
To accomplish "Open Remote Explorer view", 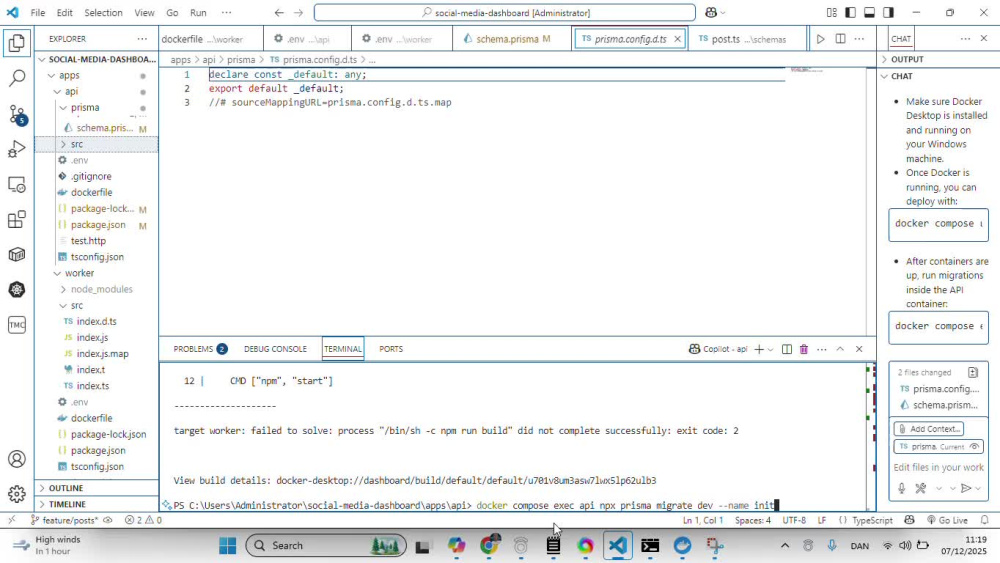I will (x=17, y=185).
